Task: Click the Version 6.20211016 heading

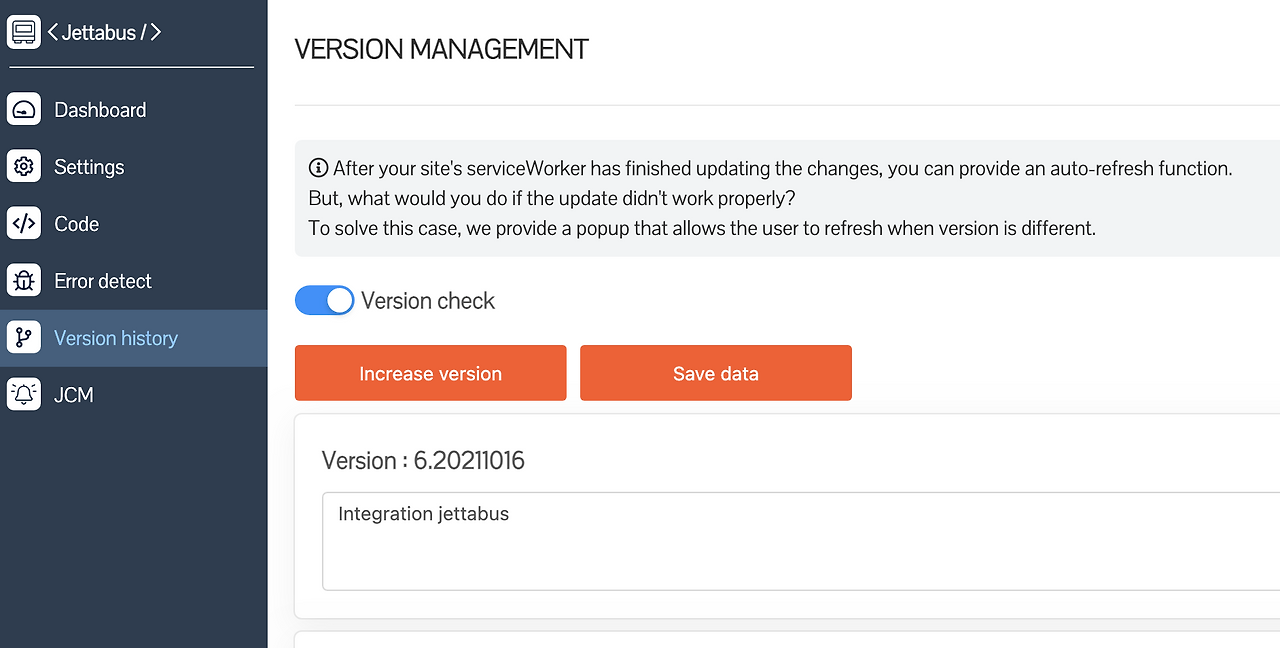Action: (423, 460)
